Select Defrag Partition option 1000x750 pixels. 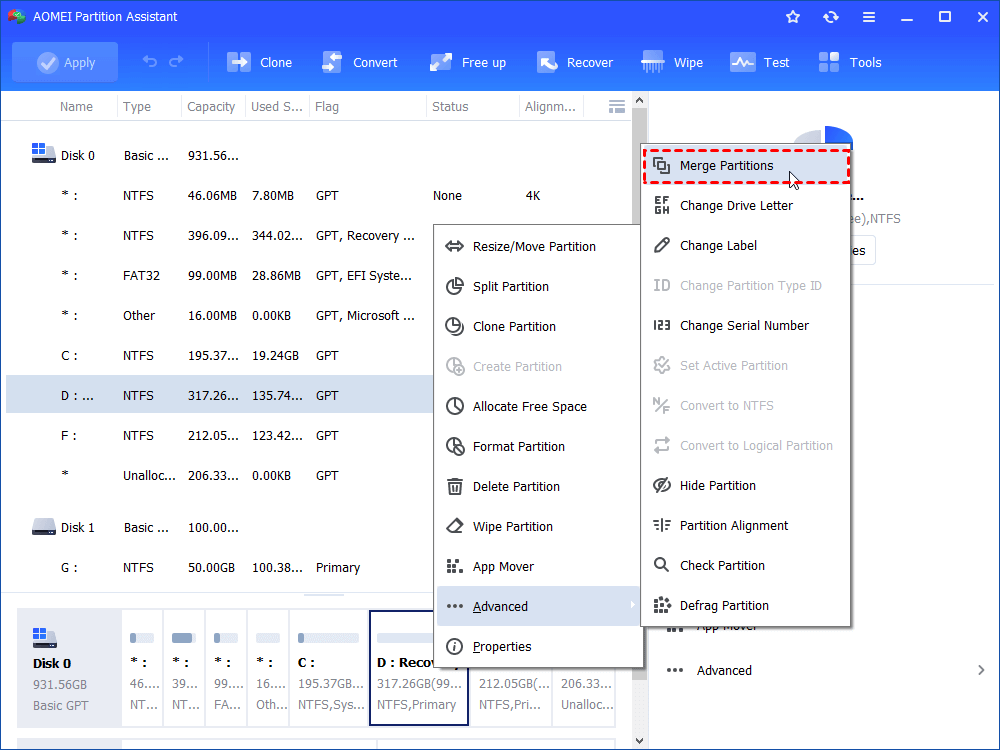(746, 605)
